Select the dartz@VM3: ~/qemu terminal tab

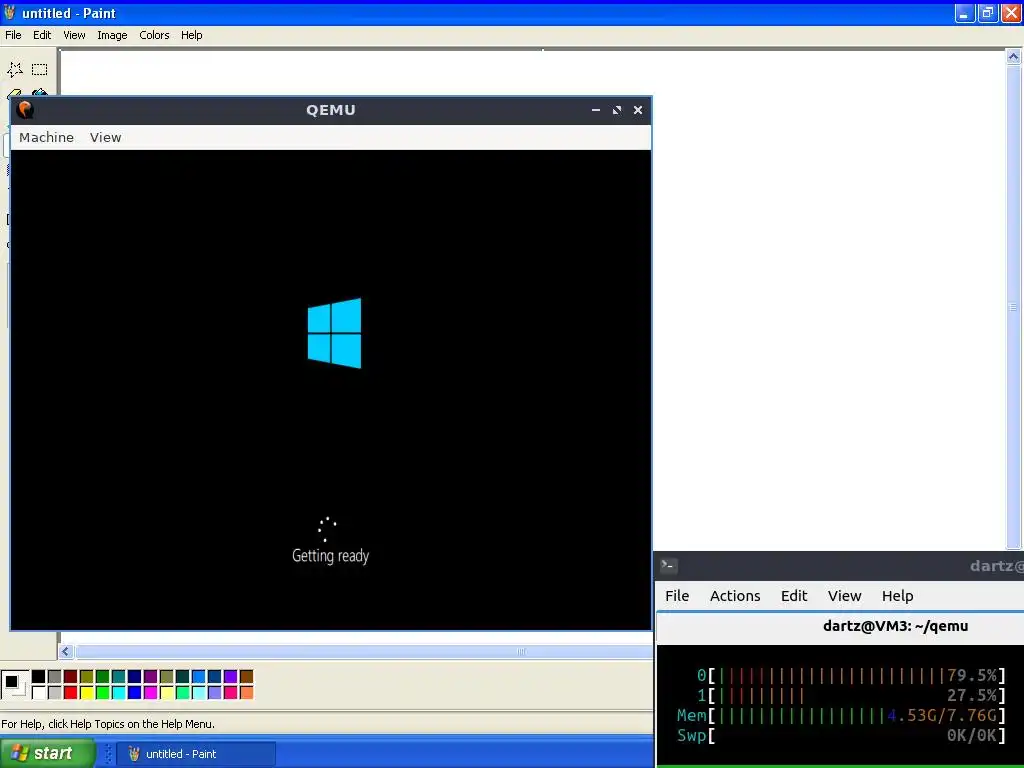click(895, 626)
